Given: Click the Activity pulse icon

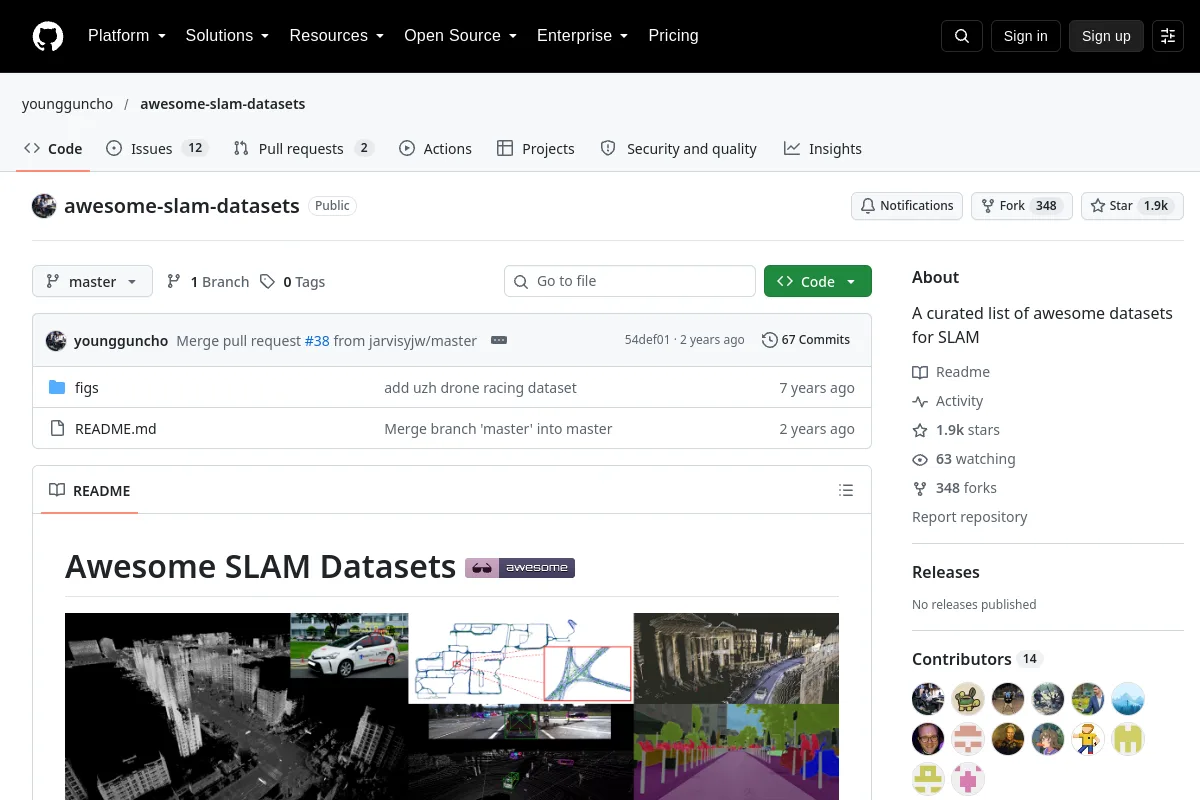Looking at the screenshot, I should point(920,401).
